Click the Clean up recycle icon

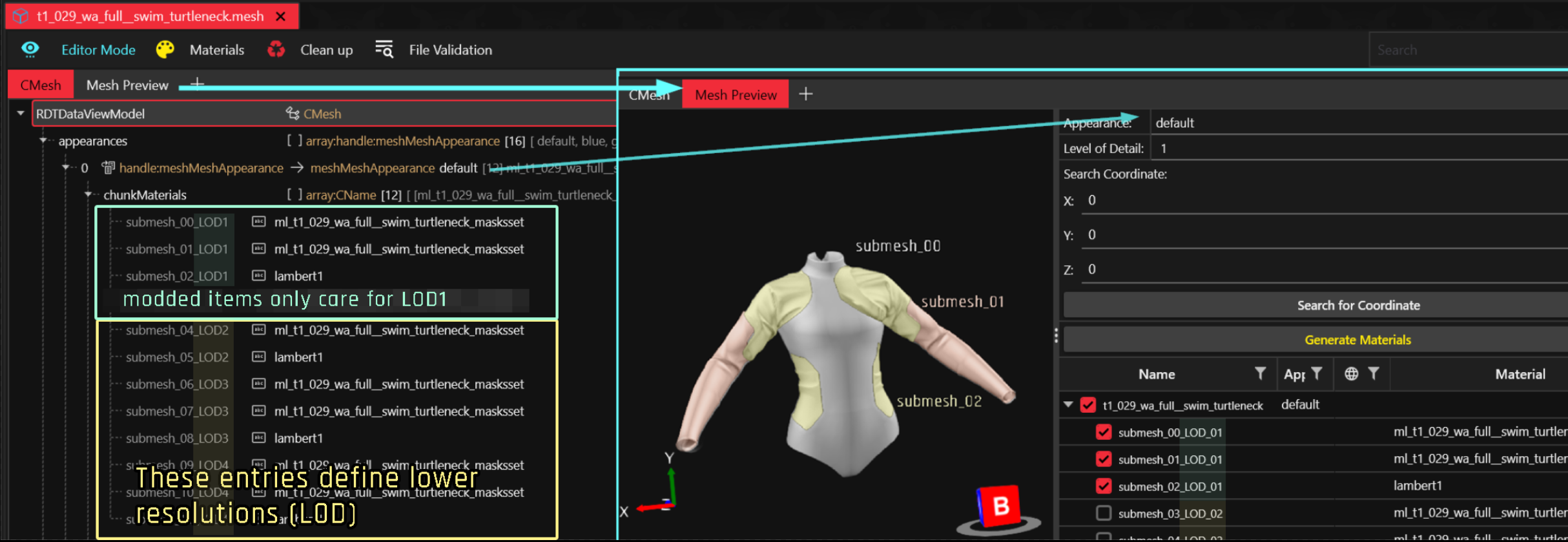(276, 50)
